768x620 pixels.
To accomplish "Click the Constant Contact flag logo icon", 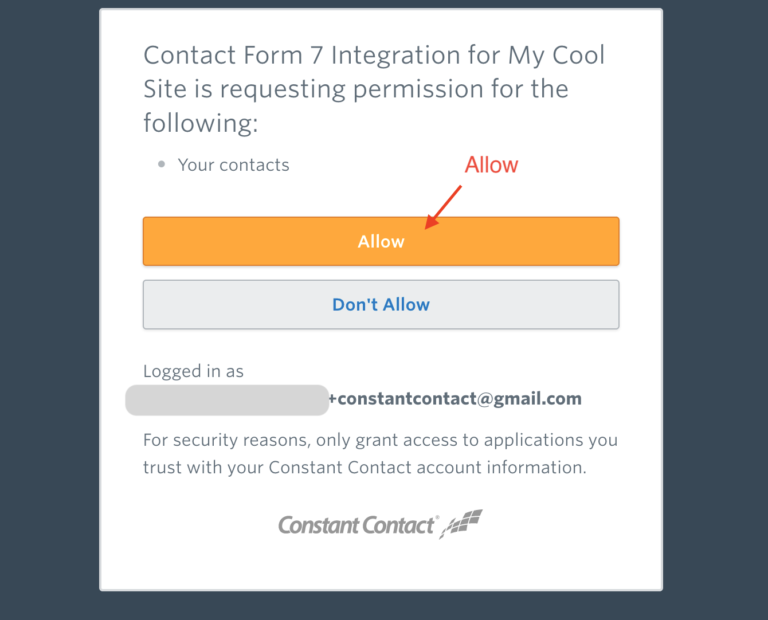I will [461, 524].
